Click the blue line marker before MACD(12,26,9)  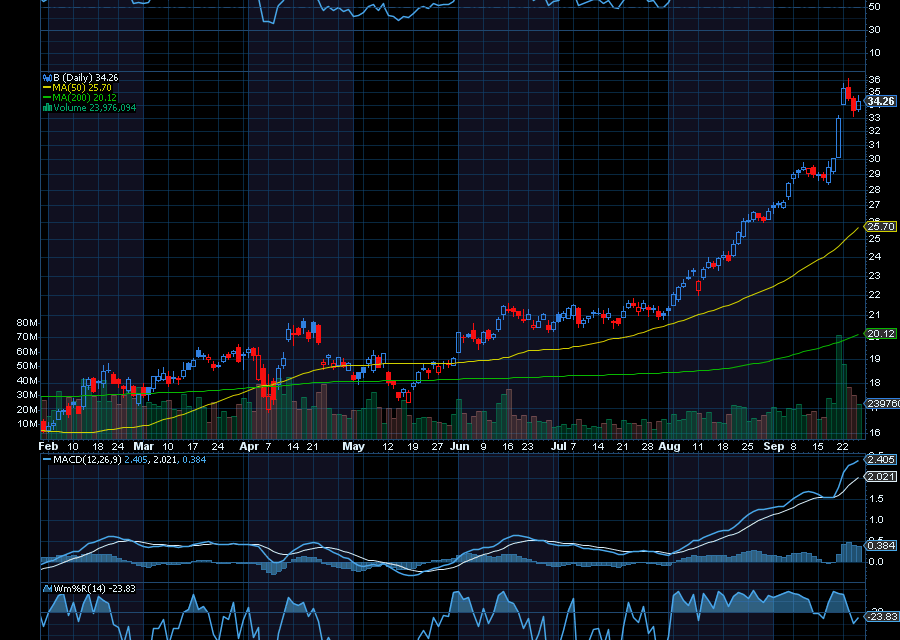pos(47,460)
